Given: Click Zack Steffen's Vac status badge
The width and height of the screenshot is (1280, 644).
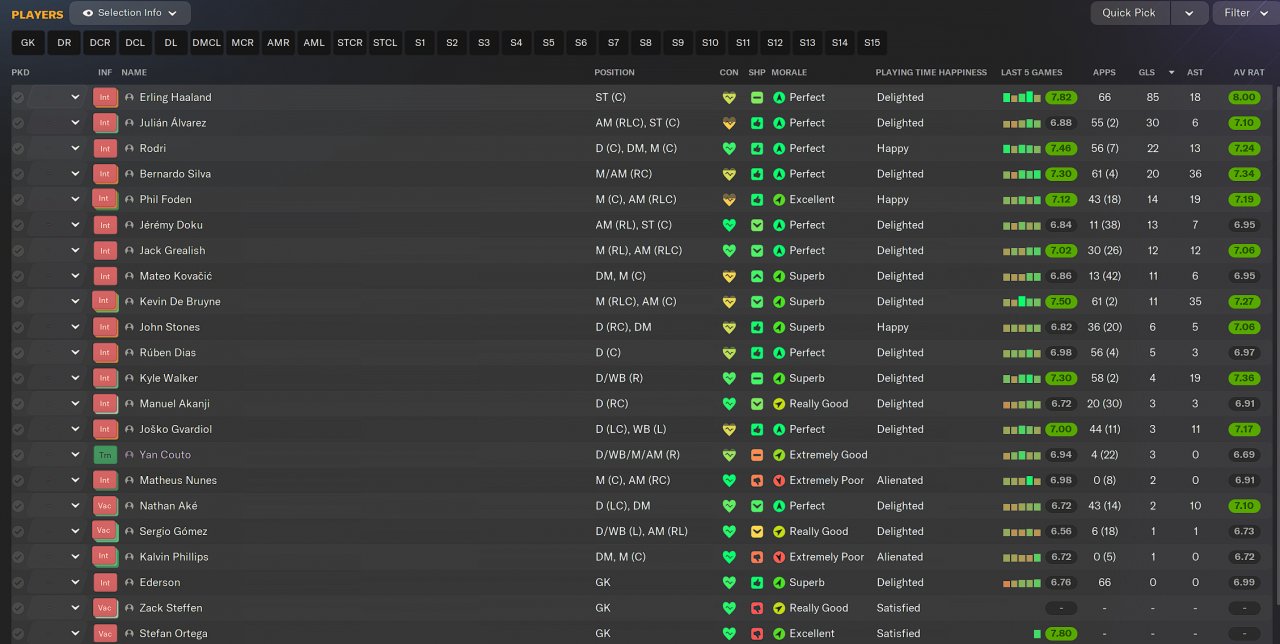Looking at the screenshot, I should click(x=105, y=608).
